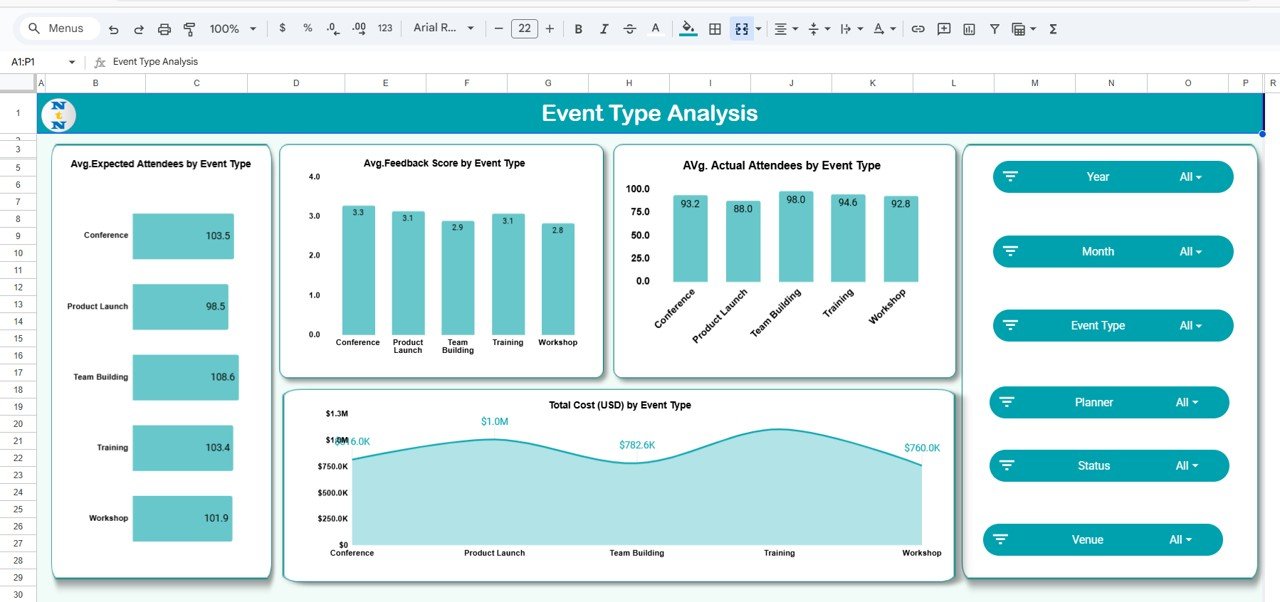
Task: Toggle strikethrough formatting
Action: 629,28
